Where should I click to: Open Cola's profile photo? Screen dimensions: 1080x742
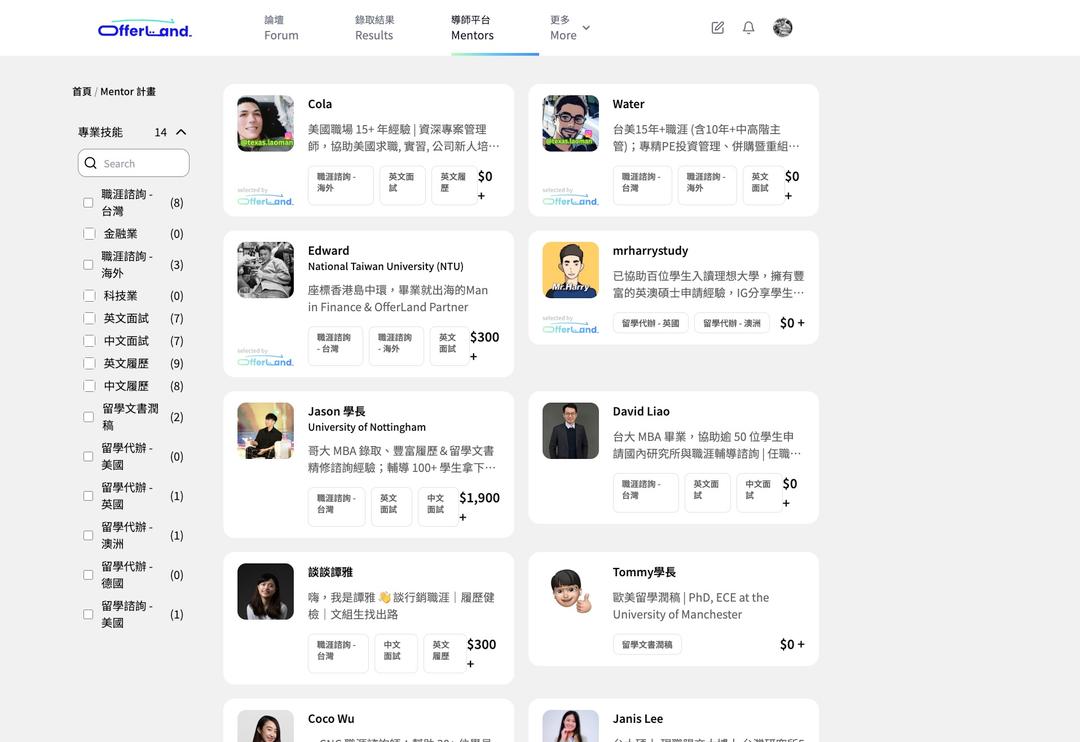[x=265, y=123]
